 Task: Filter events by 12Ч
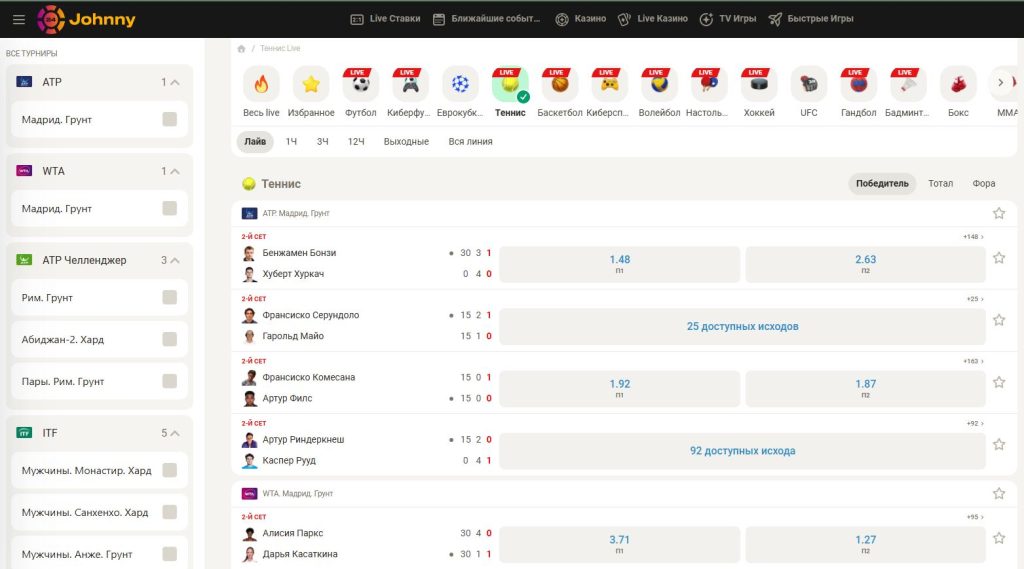tap(356, 141)
